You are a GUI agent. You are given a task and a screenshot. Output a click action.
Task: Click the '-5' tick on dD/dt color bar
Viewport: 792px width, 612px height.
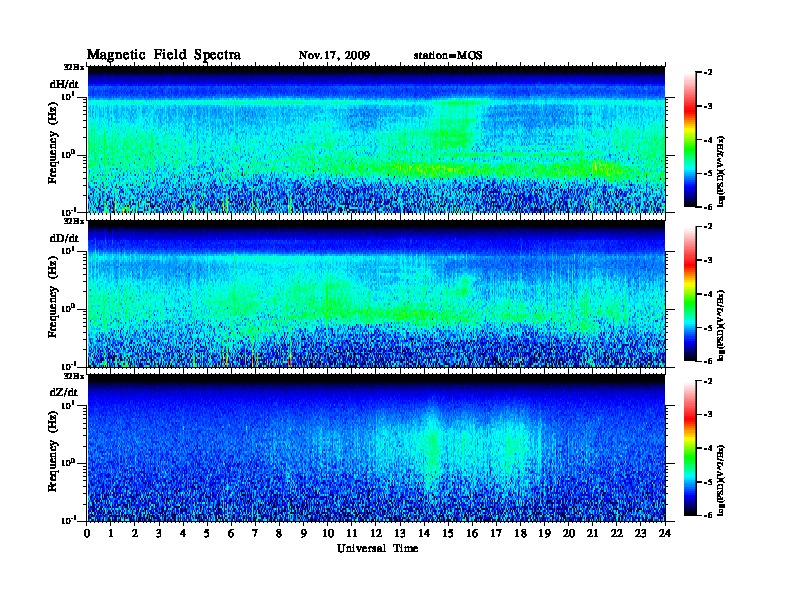point(708,328)
